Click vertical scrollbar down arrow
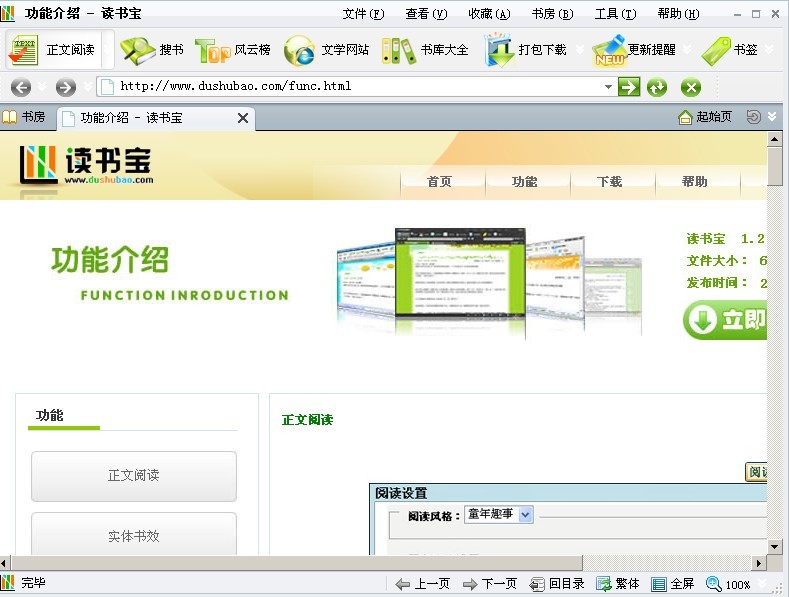 [x=774, y=546]
